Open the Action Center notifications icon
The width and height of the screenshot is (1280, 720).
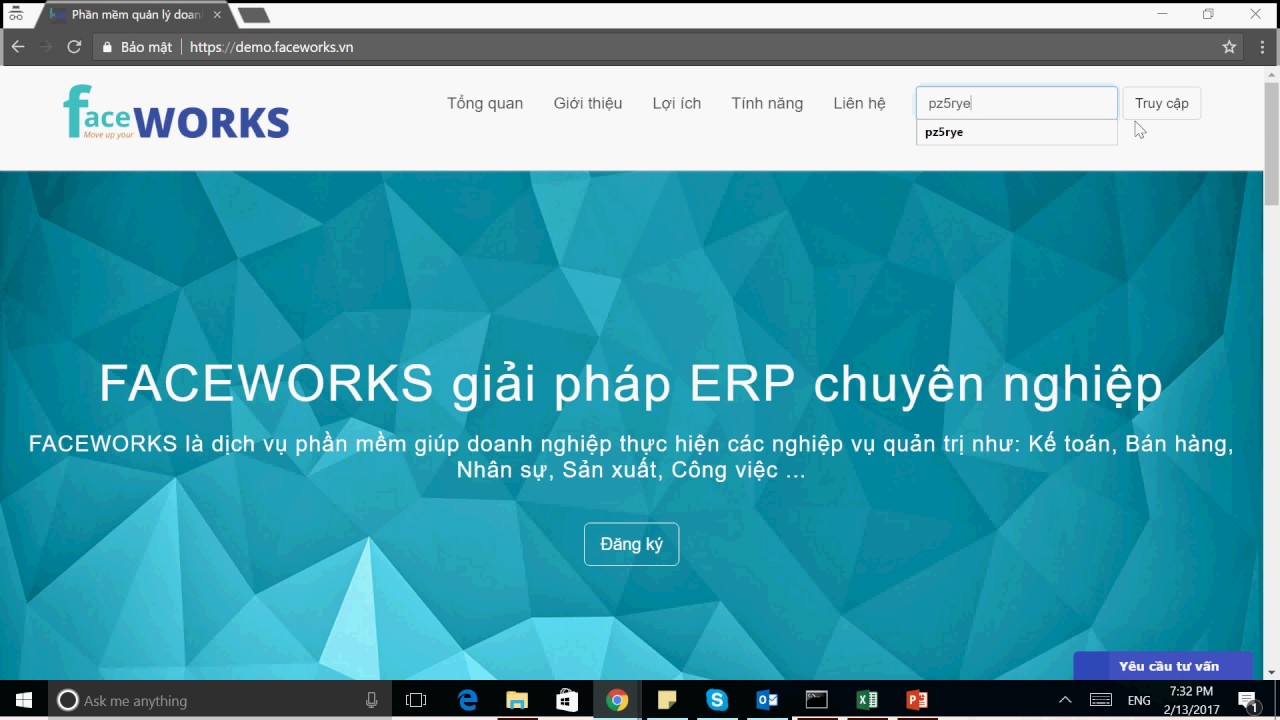(1248, 700)
